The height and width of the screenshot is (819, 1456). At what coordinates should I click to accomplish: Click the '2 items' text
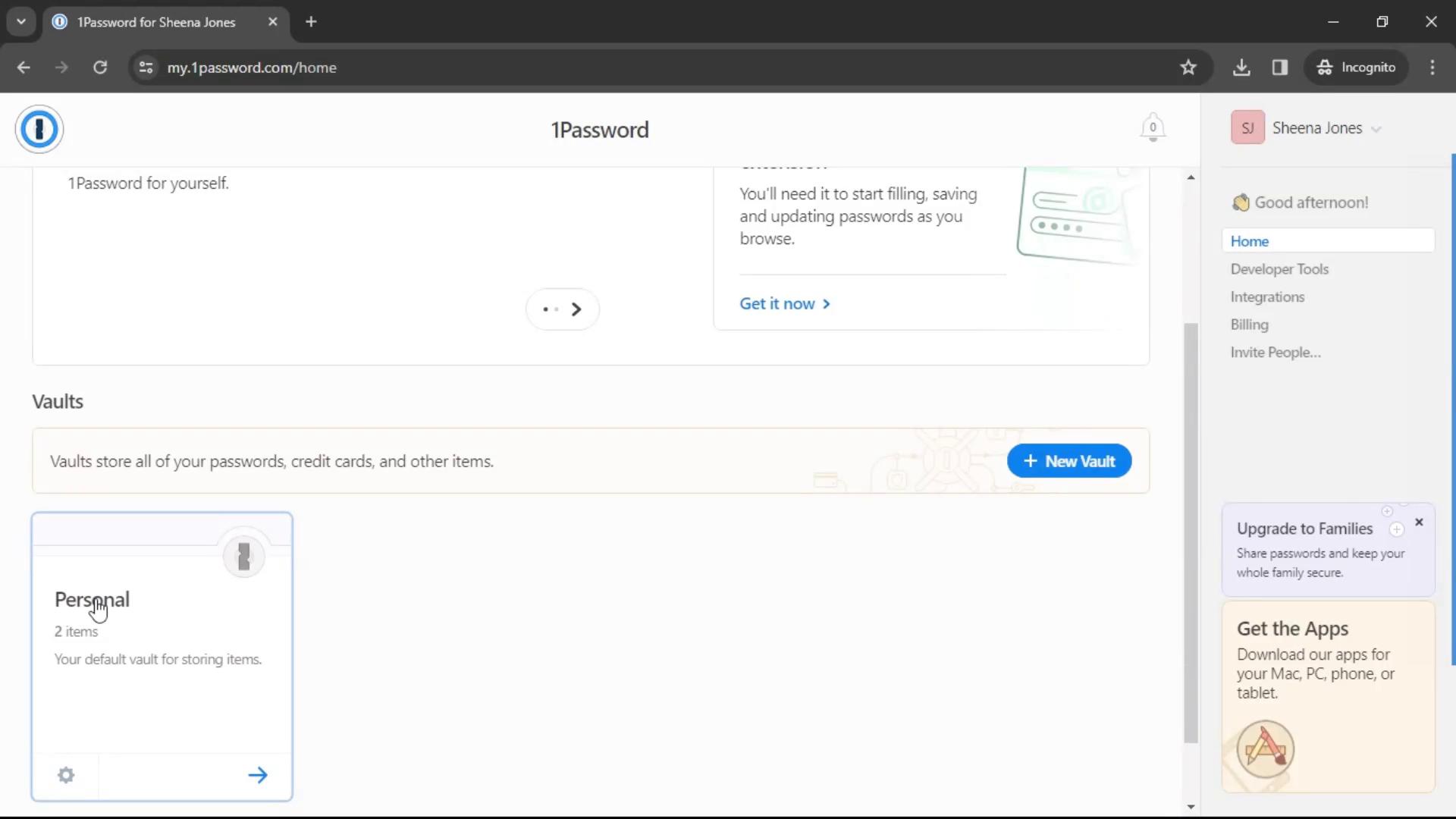pos(76,632)
